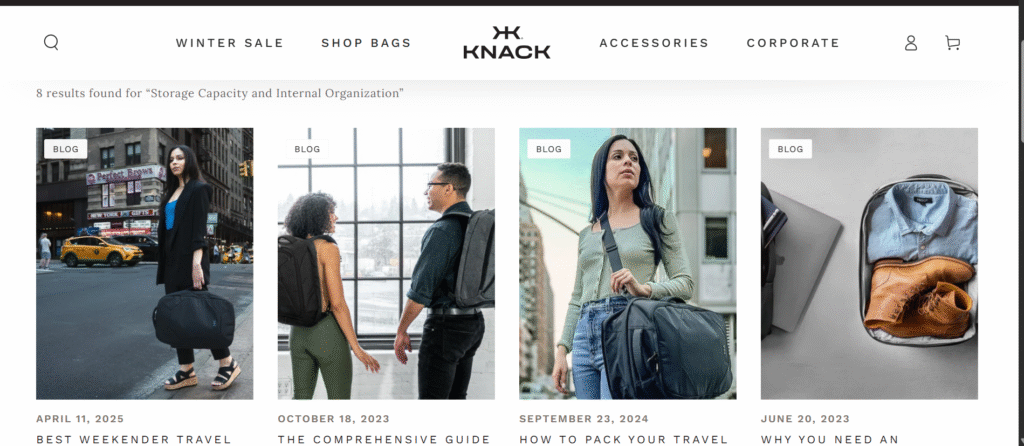
Task: Open the taxi street blog image
Action: click(144, 264)
